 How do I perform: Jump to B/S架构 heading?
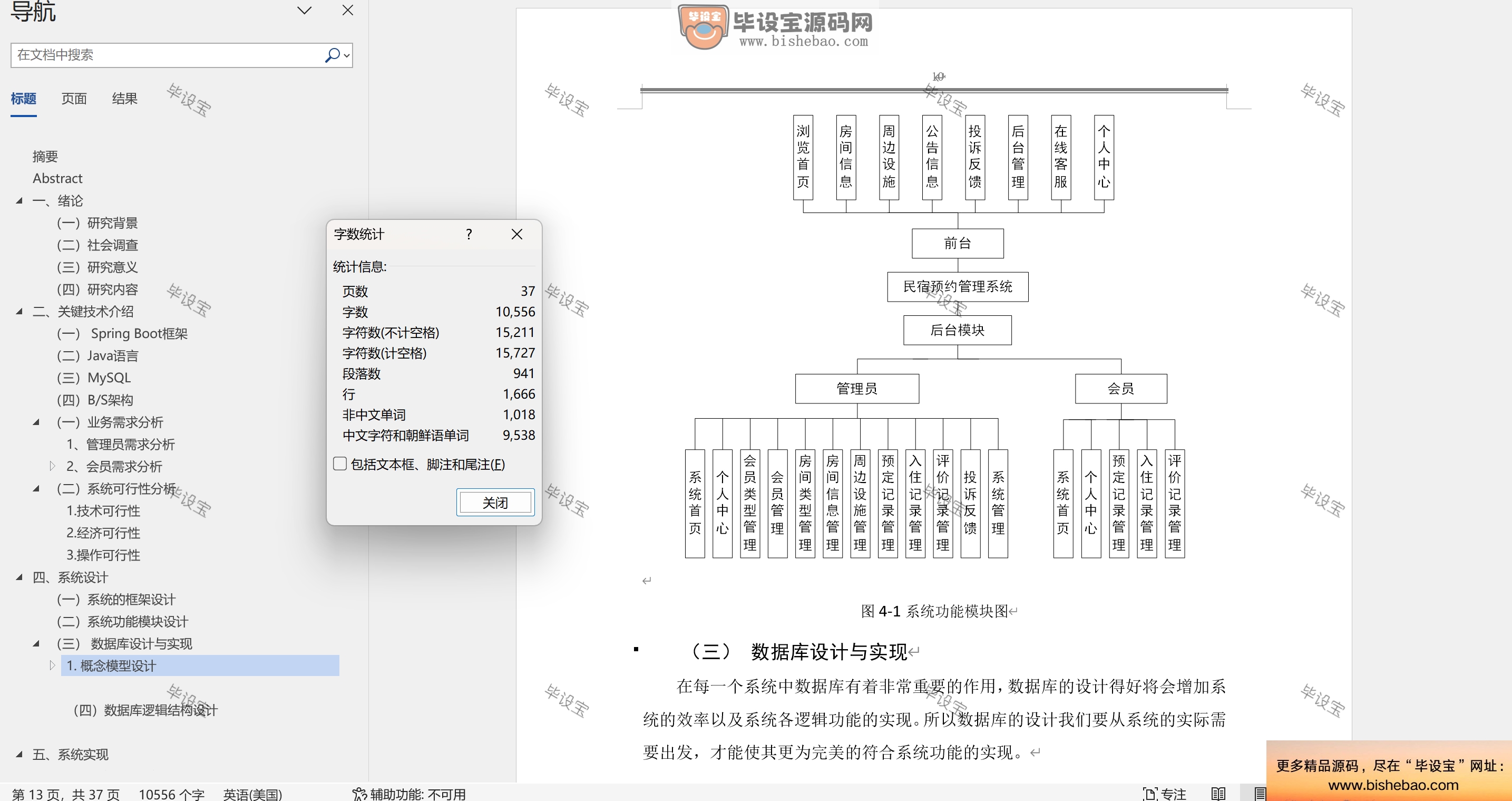click(x=95, y=400)
